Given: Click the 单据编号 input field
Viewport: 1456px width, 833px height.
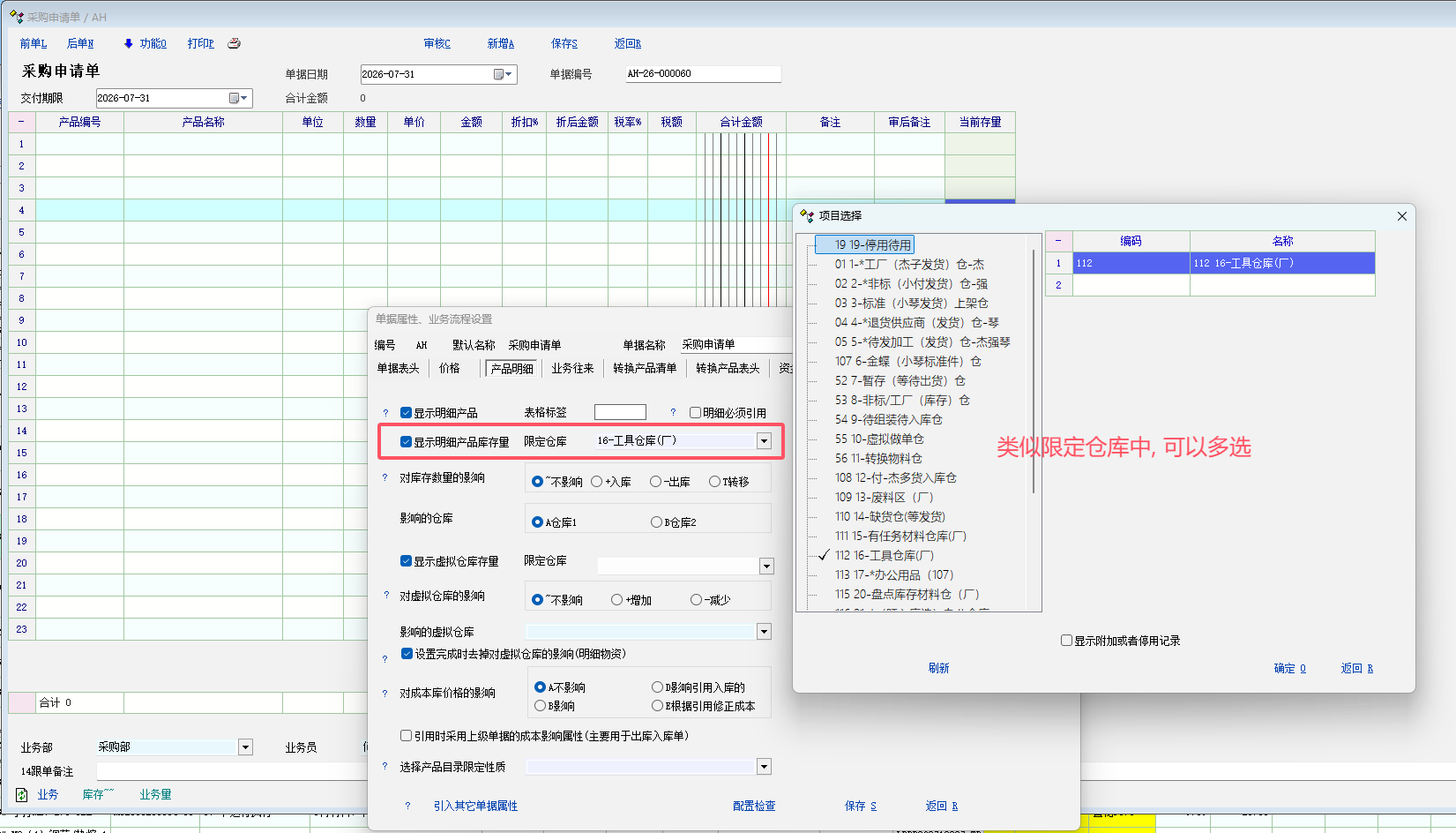Looking at the screenshot, I should [703, 74].
